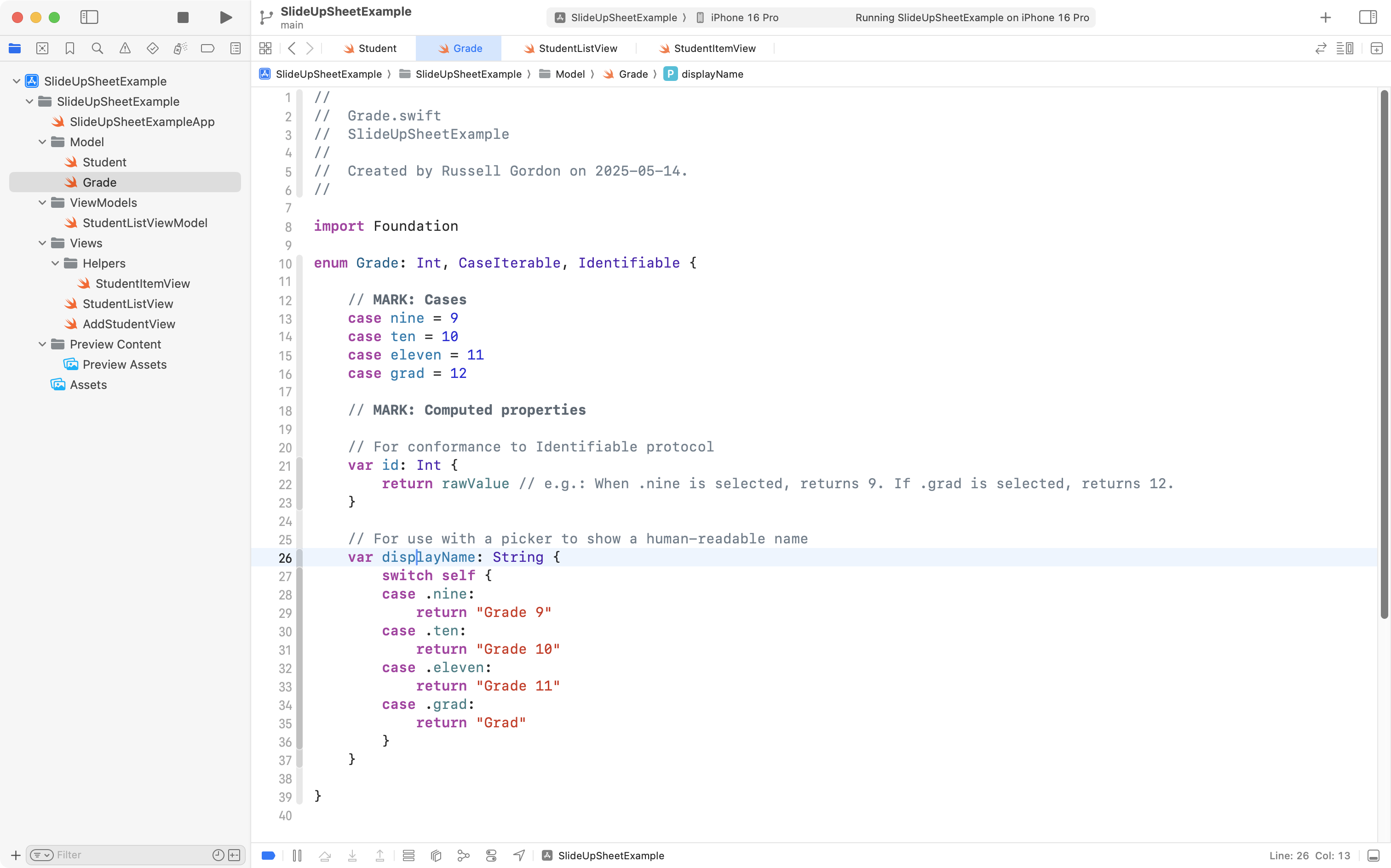The width and height of the screenshot is (1391, 868).
Task: Click displayName in the jump bar
Action: point(712,74)
